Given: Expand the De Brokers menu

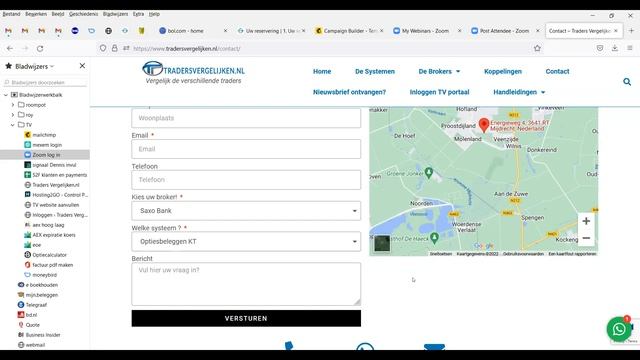Looking at the screenshot, I should [x=439, y=71].
